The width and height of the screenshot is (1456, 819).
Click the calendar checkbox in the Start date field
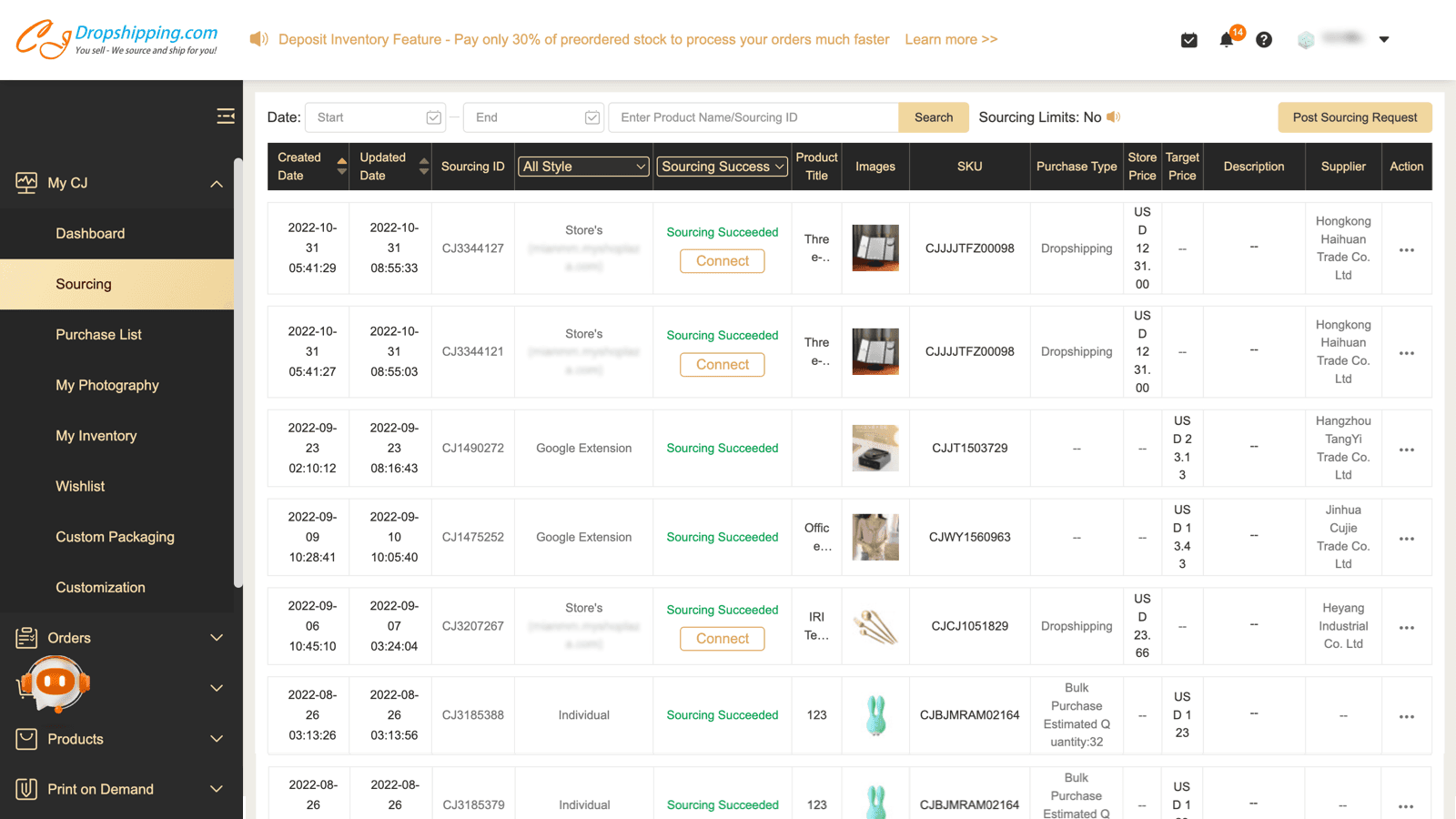click(x=433, y=116)
